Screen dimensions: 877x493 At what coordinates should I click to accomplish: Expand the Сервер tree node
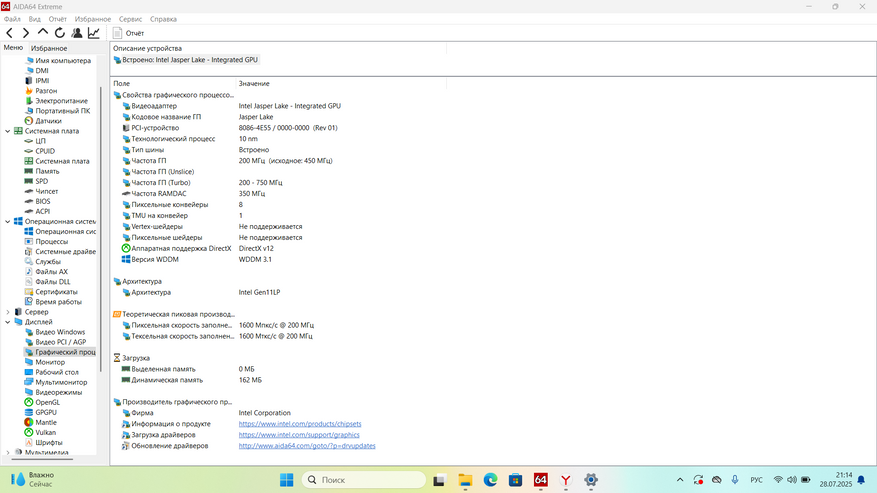click(8, 312)
